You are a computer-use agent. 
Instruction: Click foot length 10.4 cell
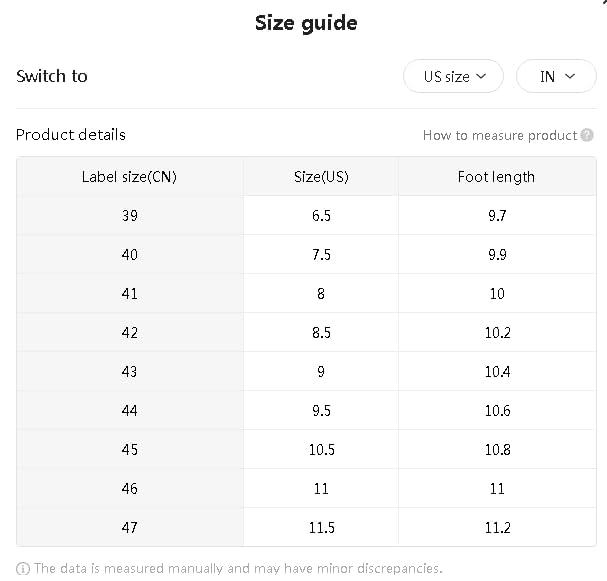pos(497,372)
